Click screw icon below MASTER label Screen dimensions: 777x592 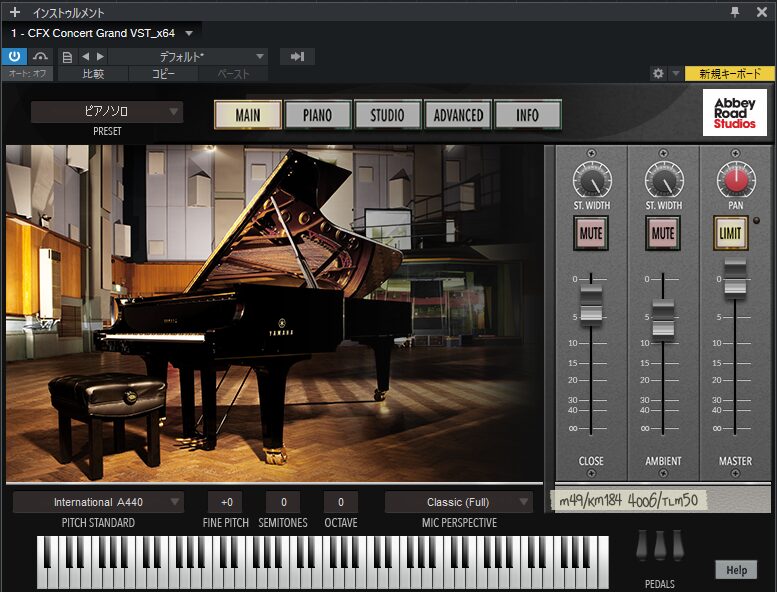pos(735,474)
